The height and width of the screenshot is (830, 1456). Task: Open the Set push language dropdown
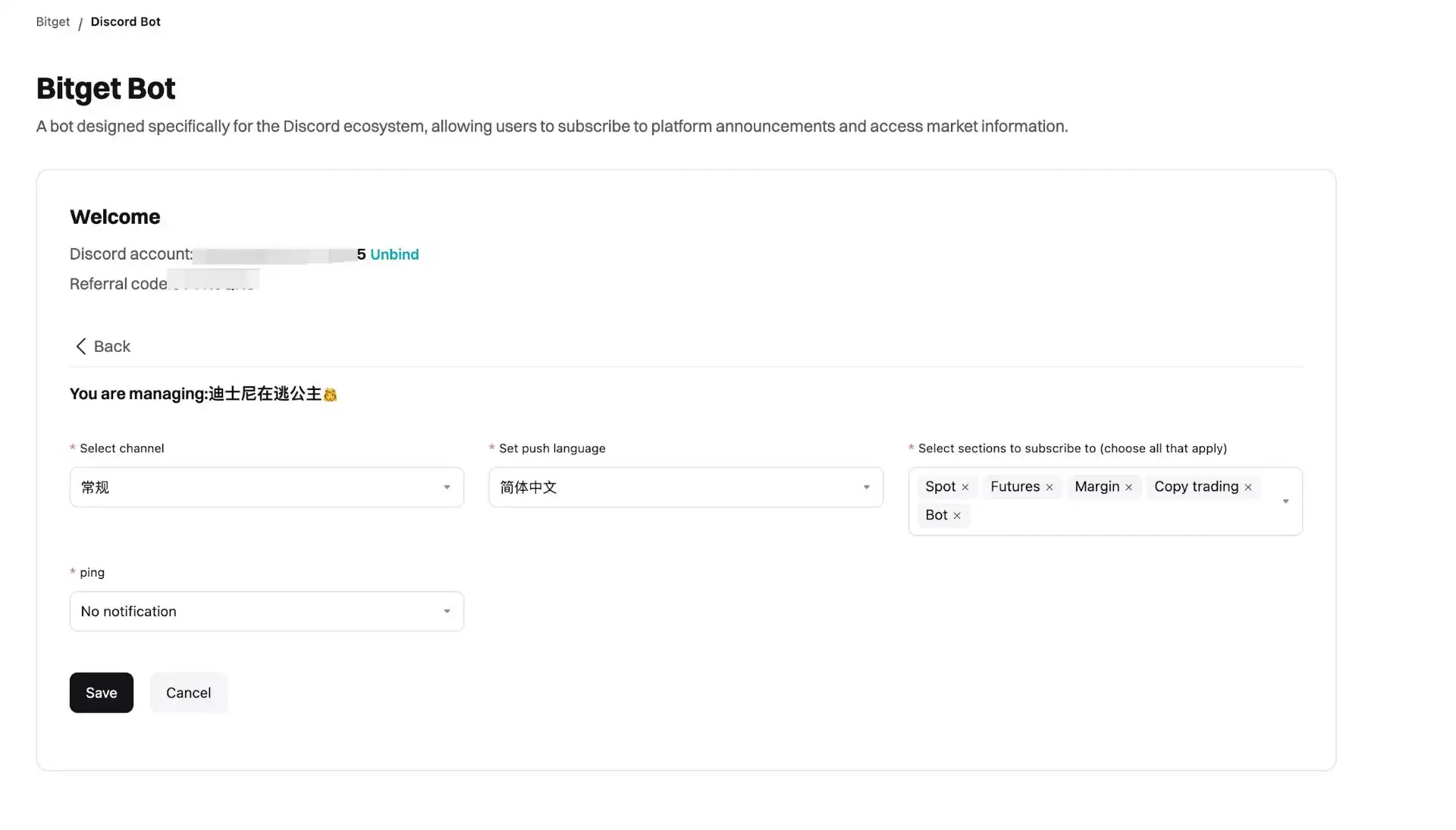point(685,487)
